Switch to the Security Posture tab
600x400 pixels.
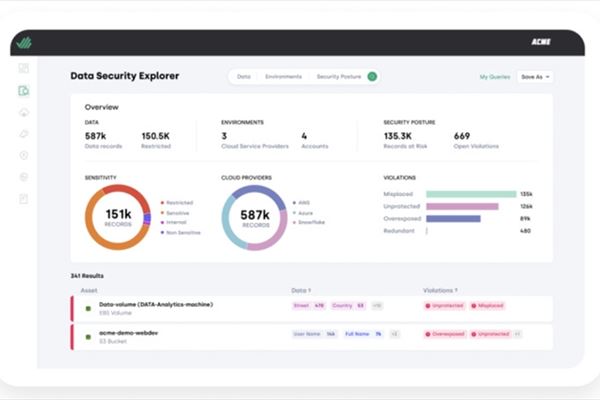(339, 77)
